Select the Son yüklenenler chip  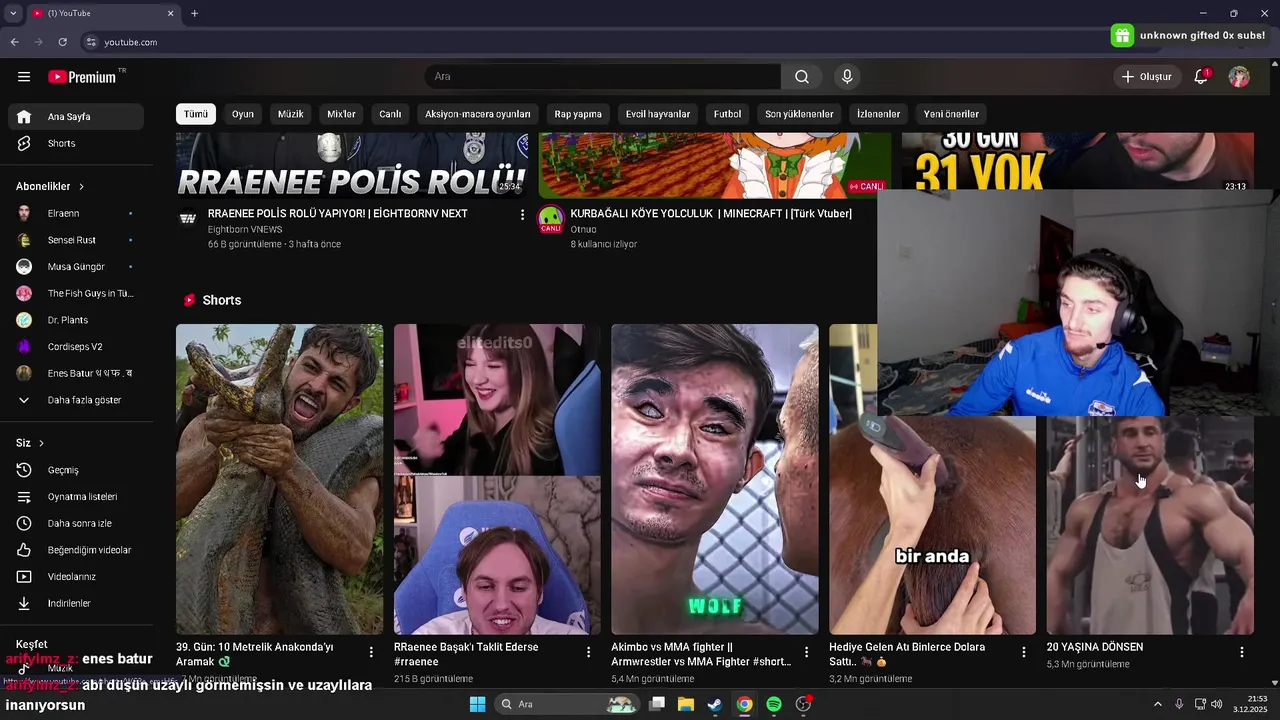[799, 114]
